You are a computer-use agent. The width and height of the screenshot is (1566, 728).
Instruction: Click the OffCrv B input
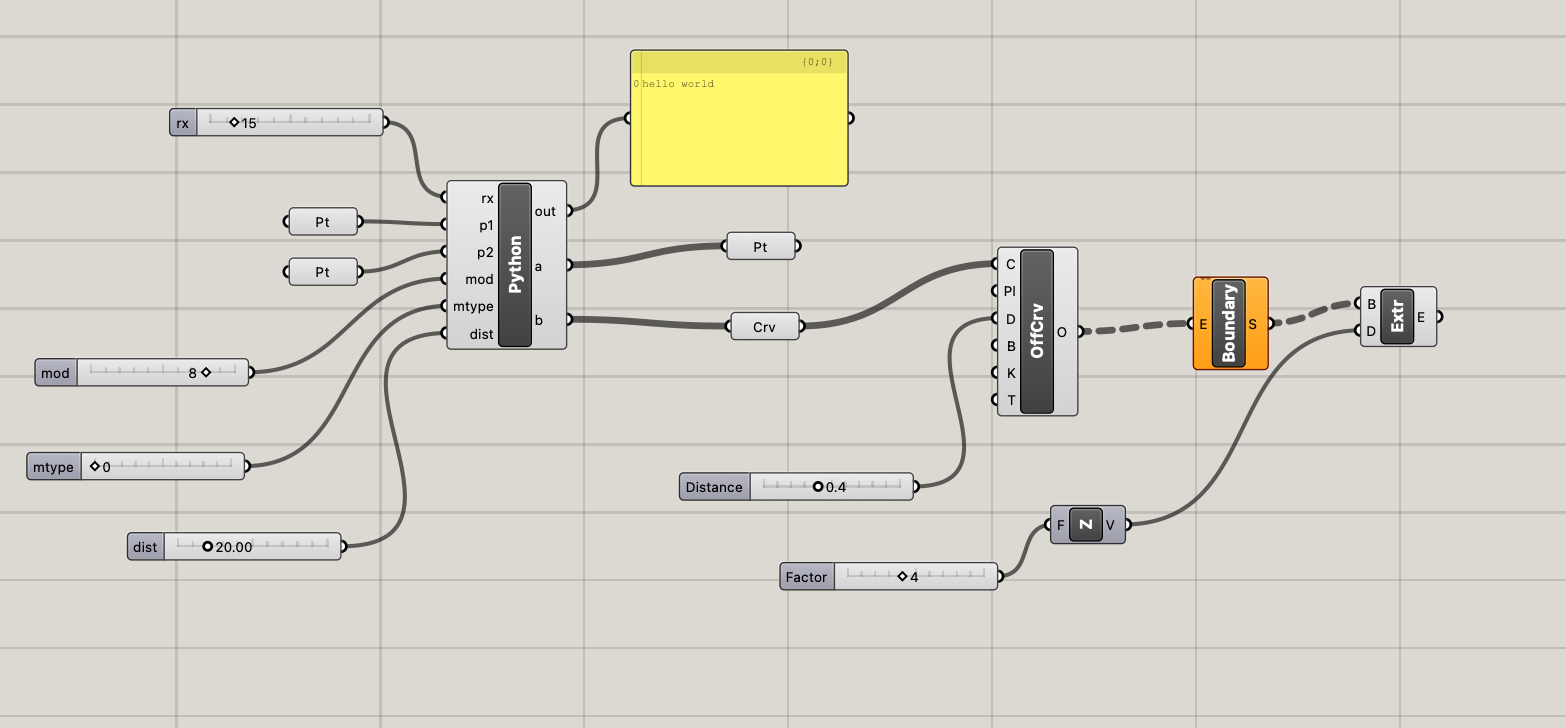coord(1009,346)
